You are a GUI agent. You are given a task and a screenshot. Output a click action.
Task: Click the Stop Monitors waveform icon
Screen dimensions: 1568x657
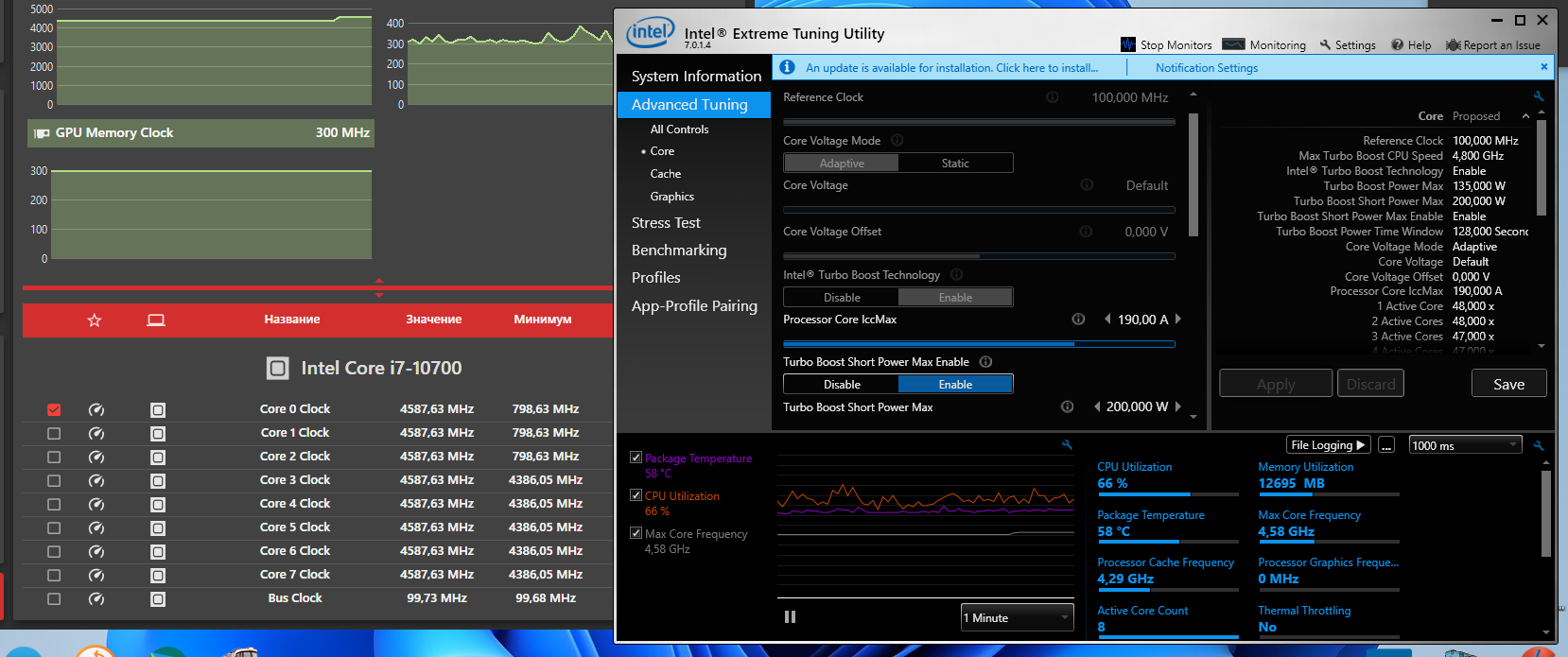point(1127,44)
